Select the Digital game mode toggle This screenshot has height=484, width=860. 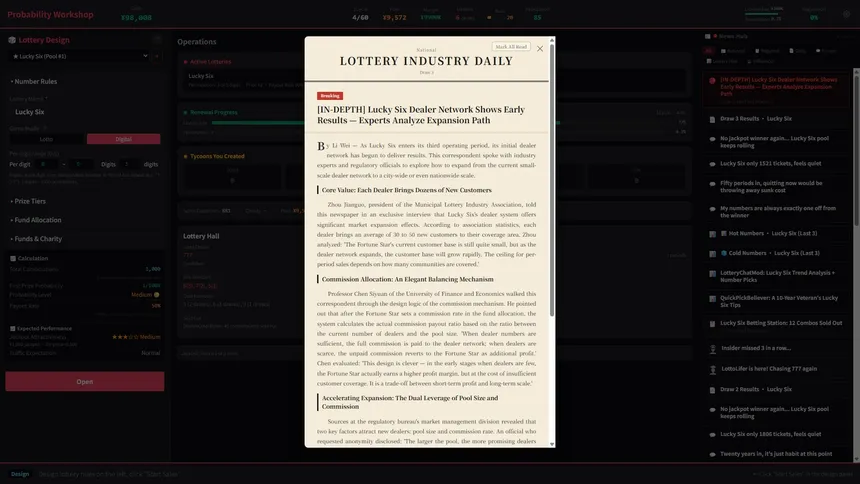(x=123, y=139)
